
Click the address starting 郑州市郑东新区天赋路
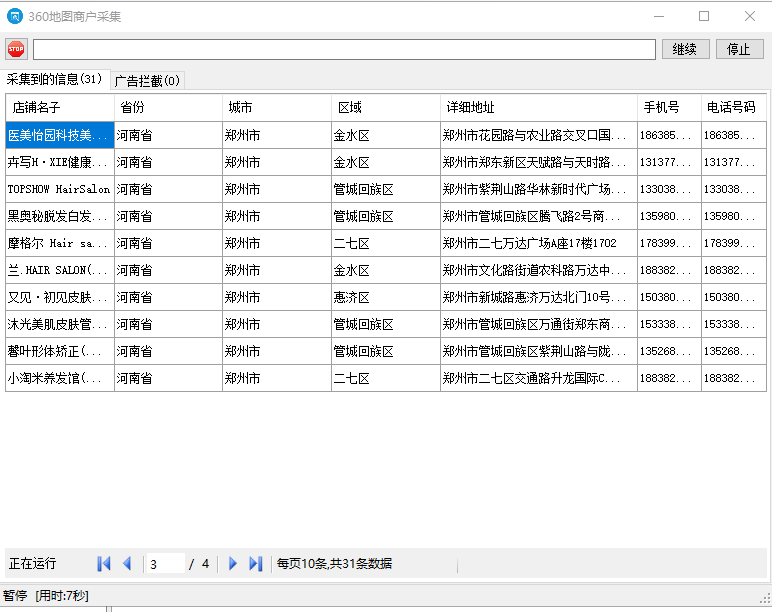coord(539,162)
